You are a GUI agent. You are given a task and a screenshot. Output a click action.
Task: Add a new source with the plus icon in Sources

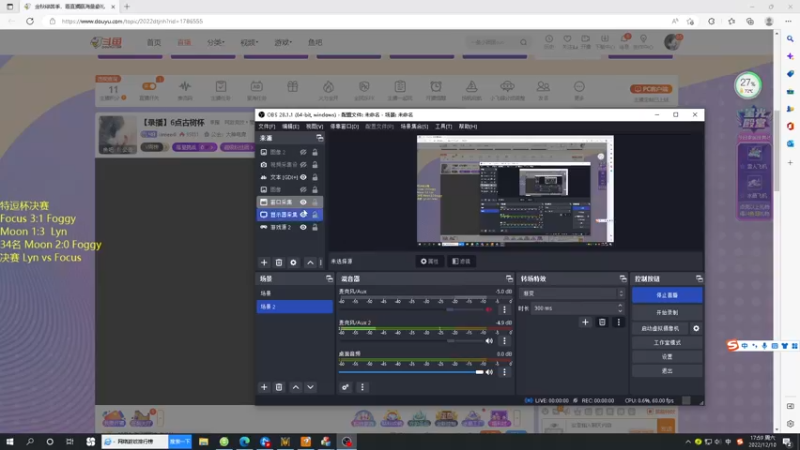click(x=264, y=262)
